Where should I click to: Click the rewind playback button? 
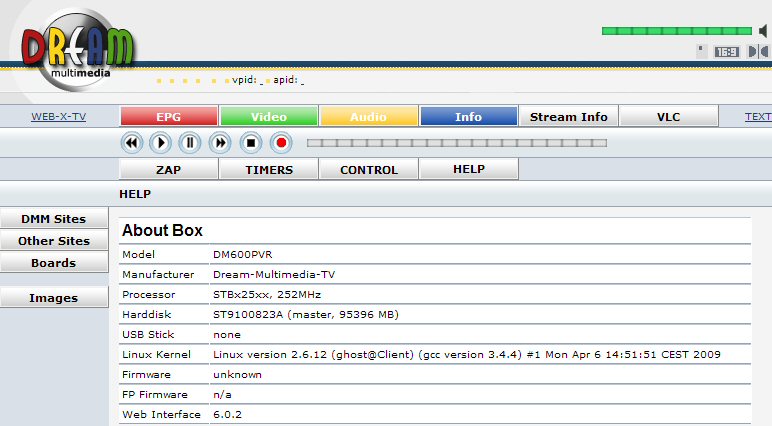point(131,143)
